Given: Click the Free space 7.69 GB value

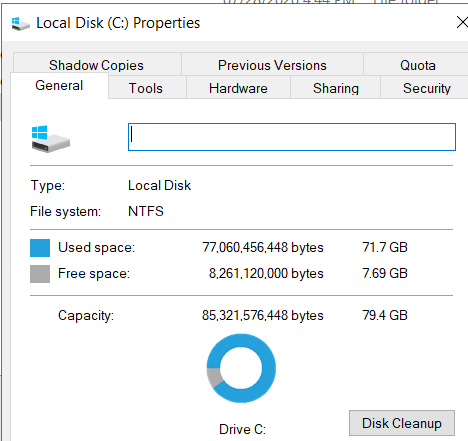Looking at the screenshot, I should coord(385,273).
